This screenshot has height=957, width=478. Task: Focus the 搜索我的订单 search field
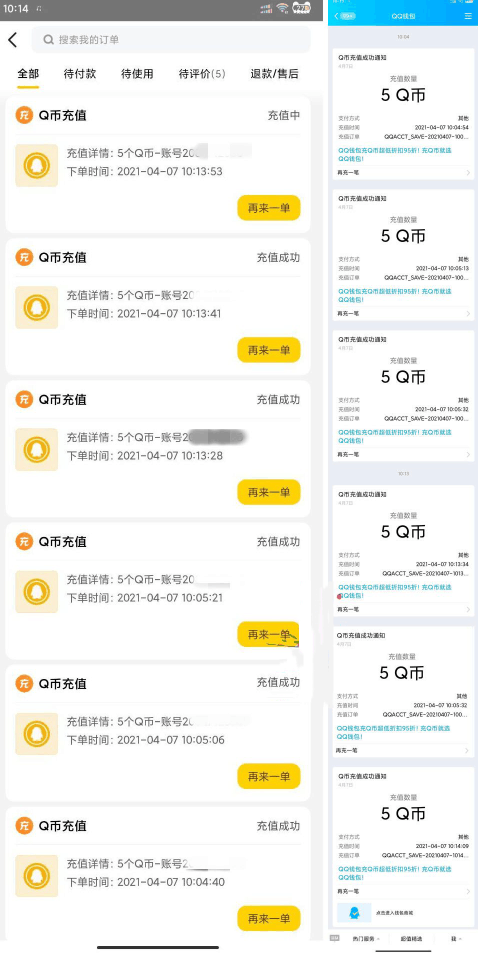coord(171,40)
